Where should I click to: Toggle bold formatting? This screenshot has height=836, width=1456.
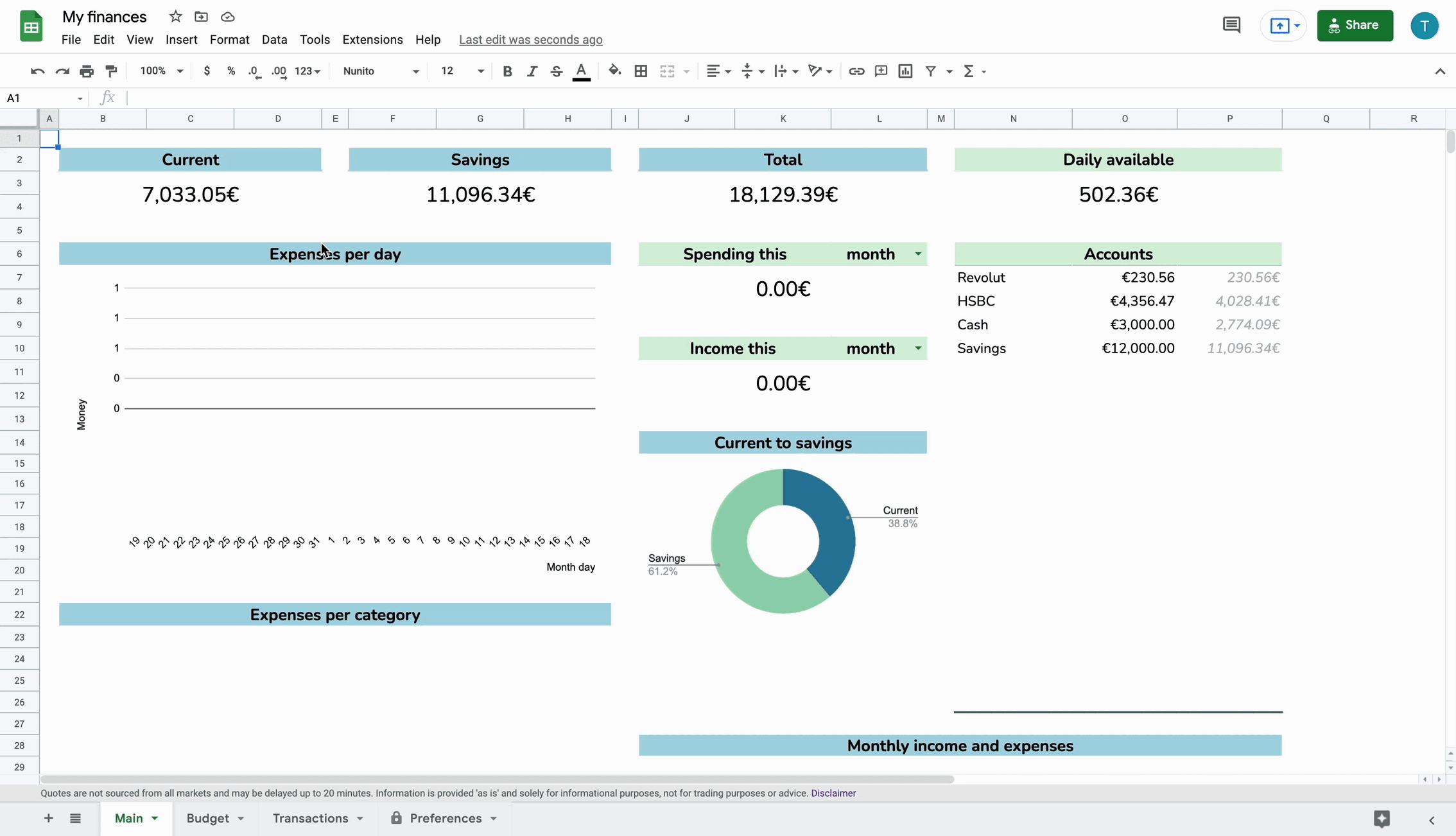point(507,71)
